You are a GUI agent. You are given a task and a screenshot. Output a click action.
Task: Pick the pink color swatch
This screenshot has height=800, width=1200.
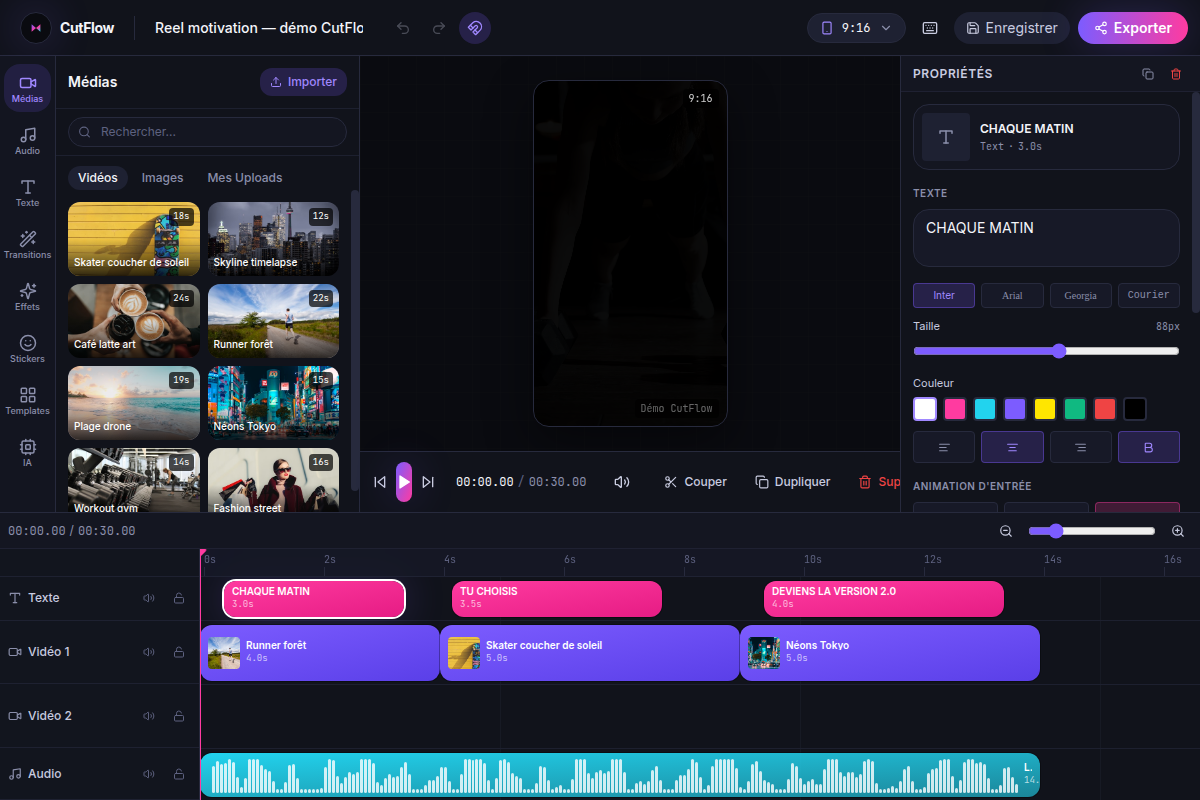coord(955,409)
